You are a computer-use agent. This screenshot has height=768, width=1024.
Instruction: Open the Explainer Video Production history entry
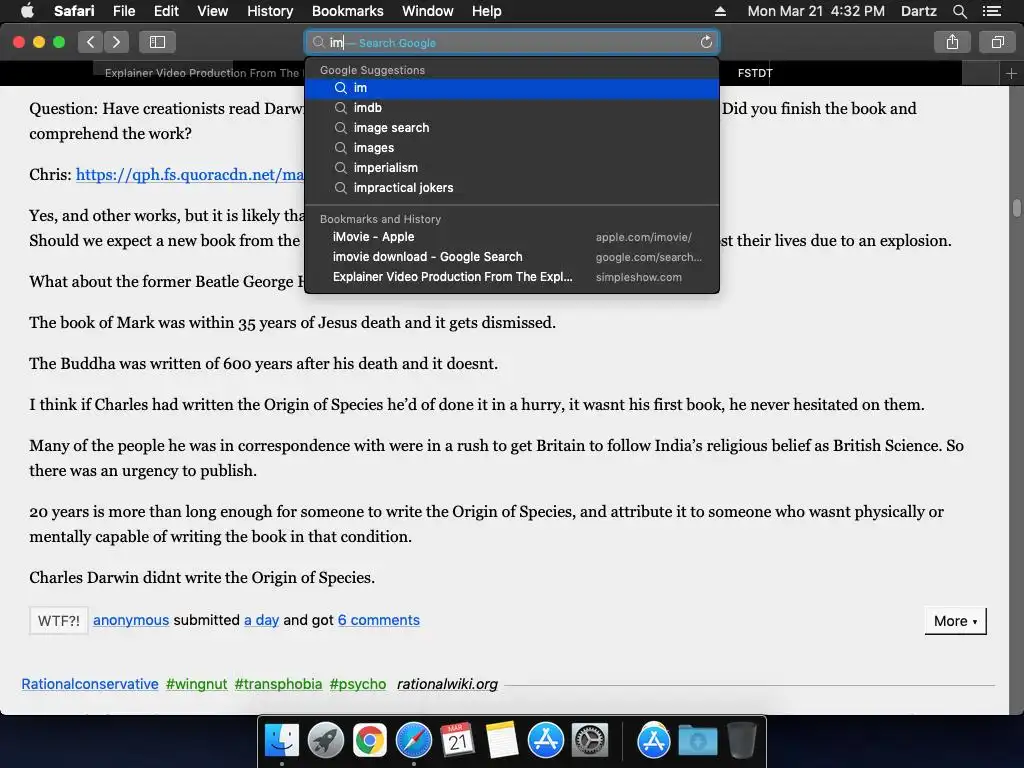click(512, 277)
